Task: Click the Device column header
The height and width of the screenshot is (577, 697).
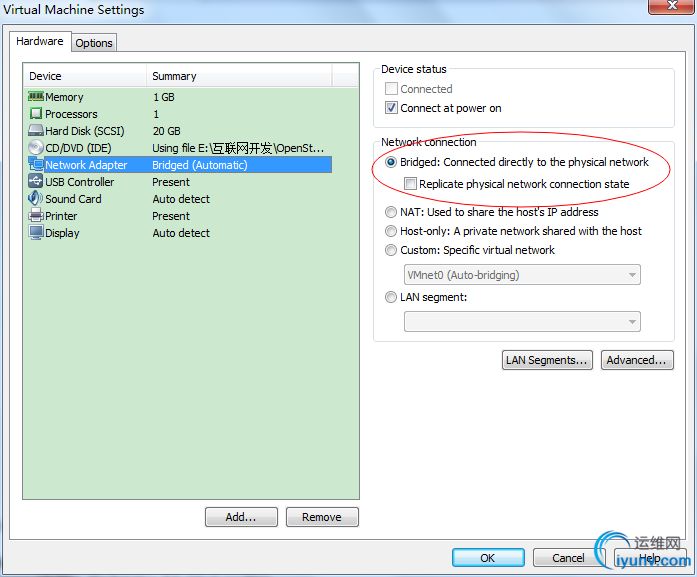Action: coord(85,76)
